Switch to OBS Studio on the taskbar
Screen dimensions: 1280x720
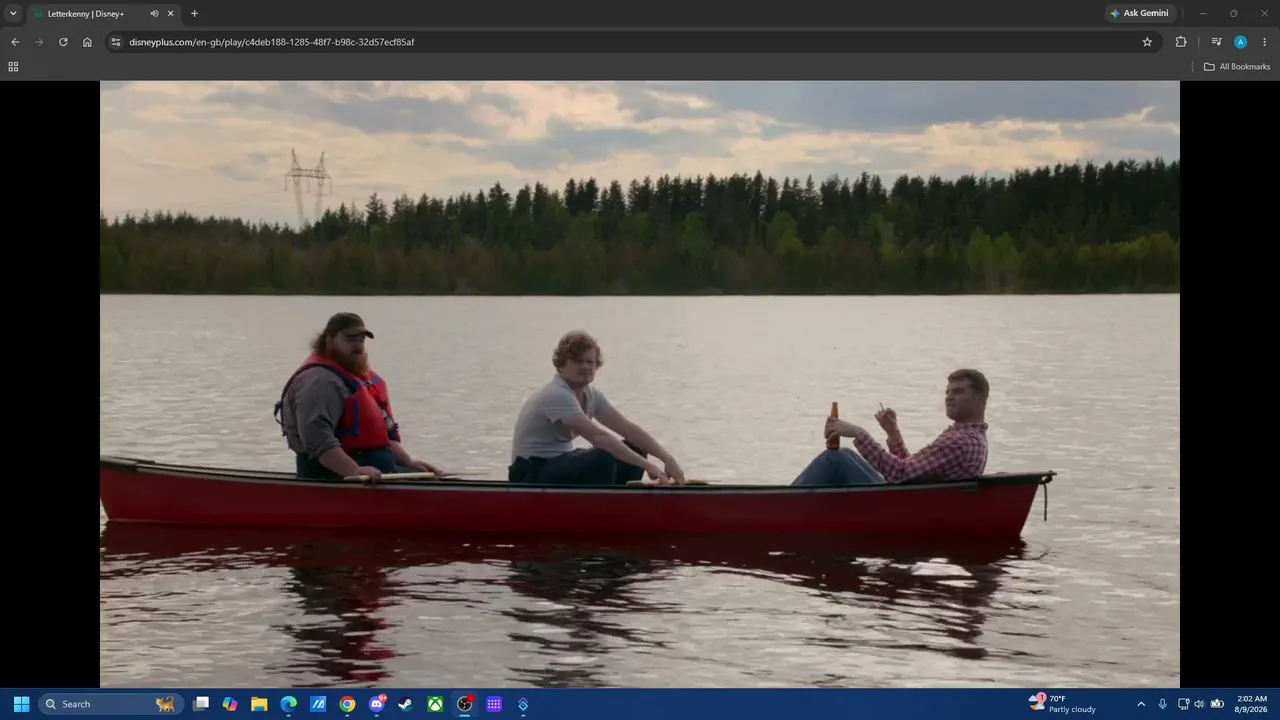pos(465,704)
